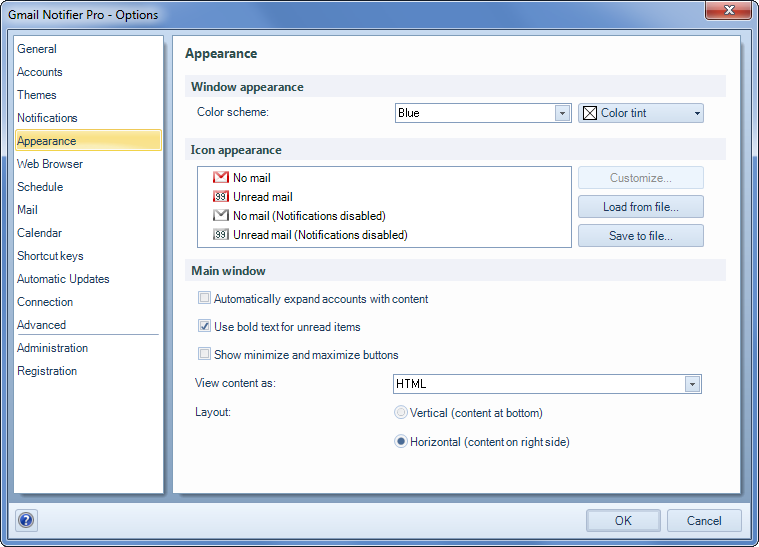Click the Color tint crossed box icon
Image resolution: width=759 pixels, height=547 pixels.
click(x=590, y=113)
